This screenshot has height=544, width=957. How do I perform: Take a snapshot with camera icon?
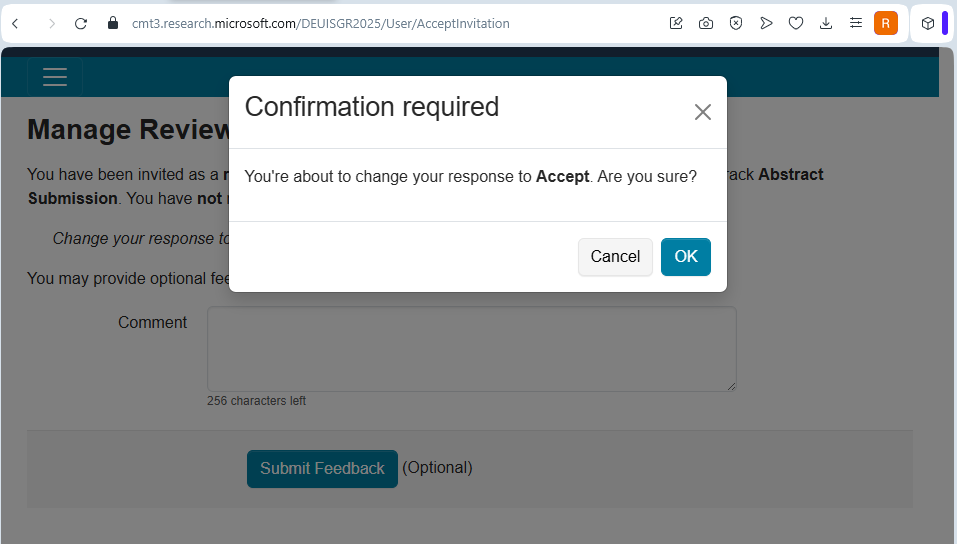click(706, 23)
